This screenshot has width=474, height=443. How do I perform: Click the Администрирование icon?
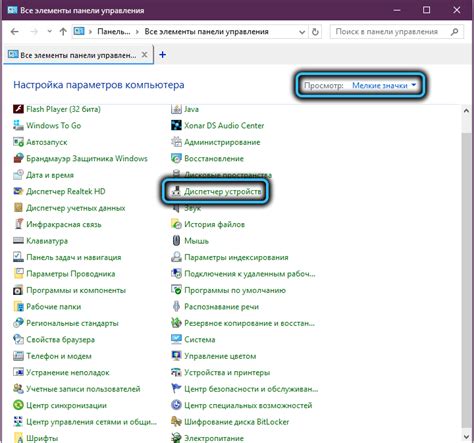tap(176, 142)
